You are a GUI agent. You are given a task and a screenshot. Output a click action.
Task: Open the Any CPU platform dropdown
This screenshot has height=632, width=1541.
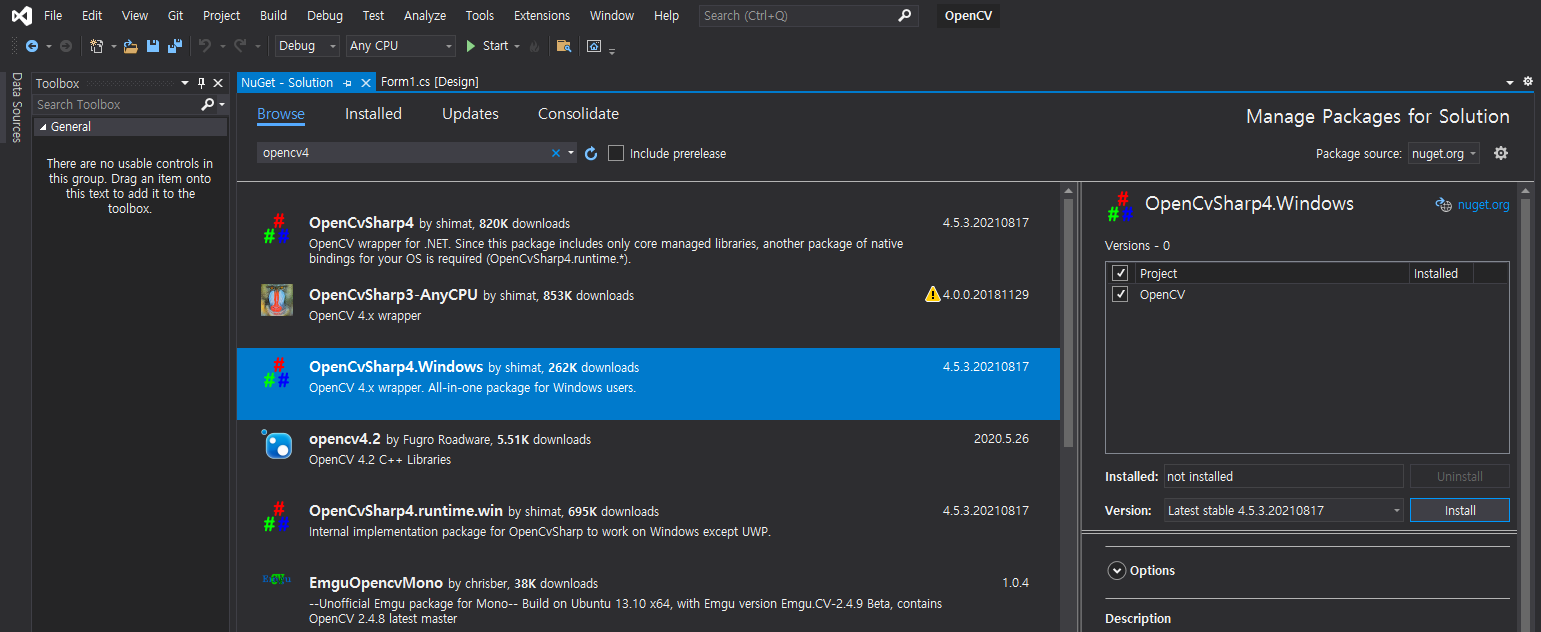400,46
